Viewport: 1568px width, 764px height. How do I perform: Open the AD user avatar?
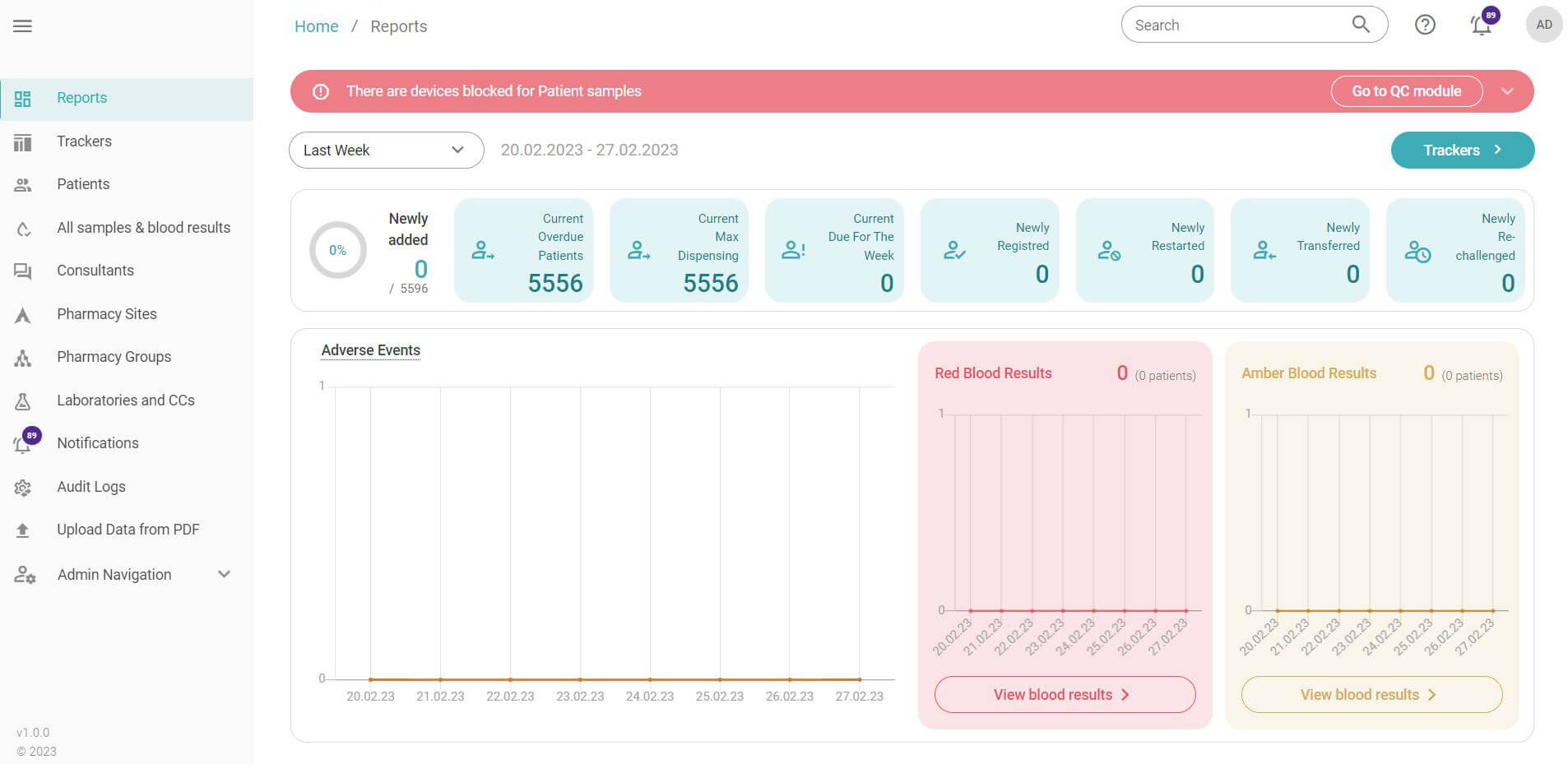(x=1544, y=25)
